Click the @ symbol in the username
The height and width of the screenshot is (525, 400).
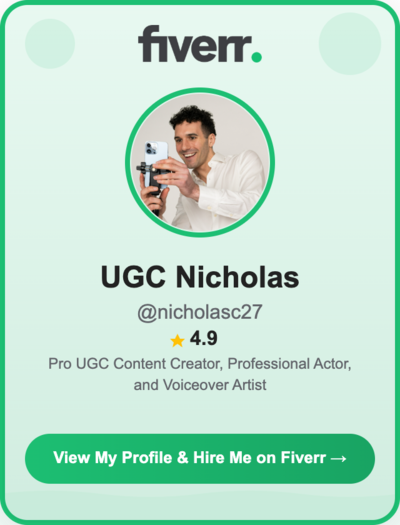click(x=146, y=313)
